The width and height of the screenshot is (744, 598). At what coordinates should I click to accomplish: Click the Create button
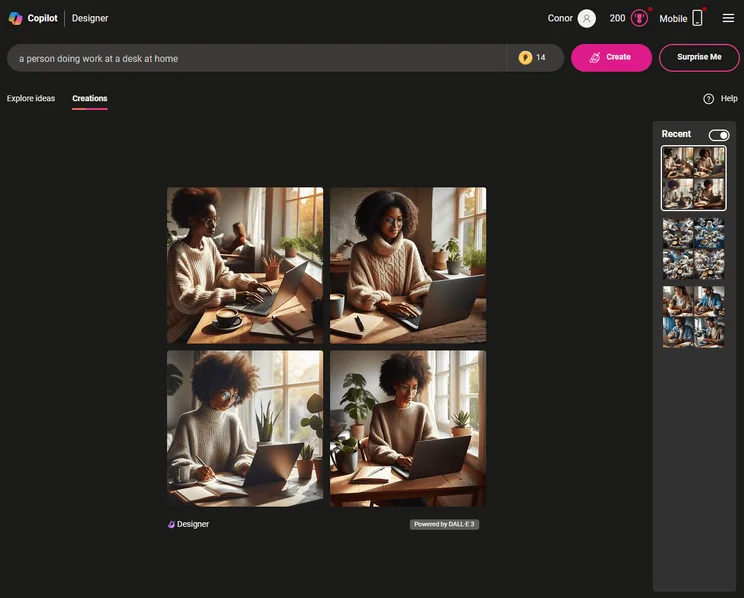(611, 57)
